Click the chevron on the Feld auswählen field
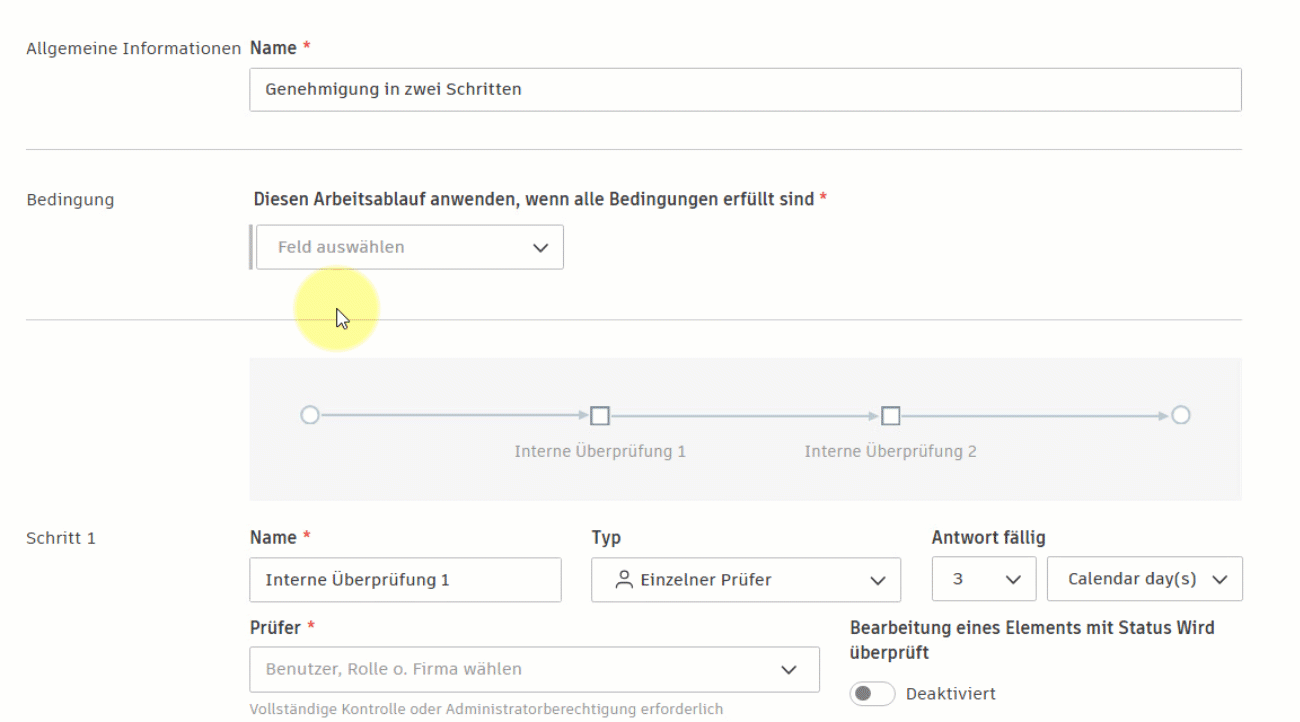The width and height of the screenshot is (1300, 722). [541, 247]
